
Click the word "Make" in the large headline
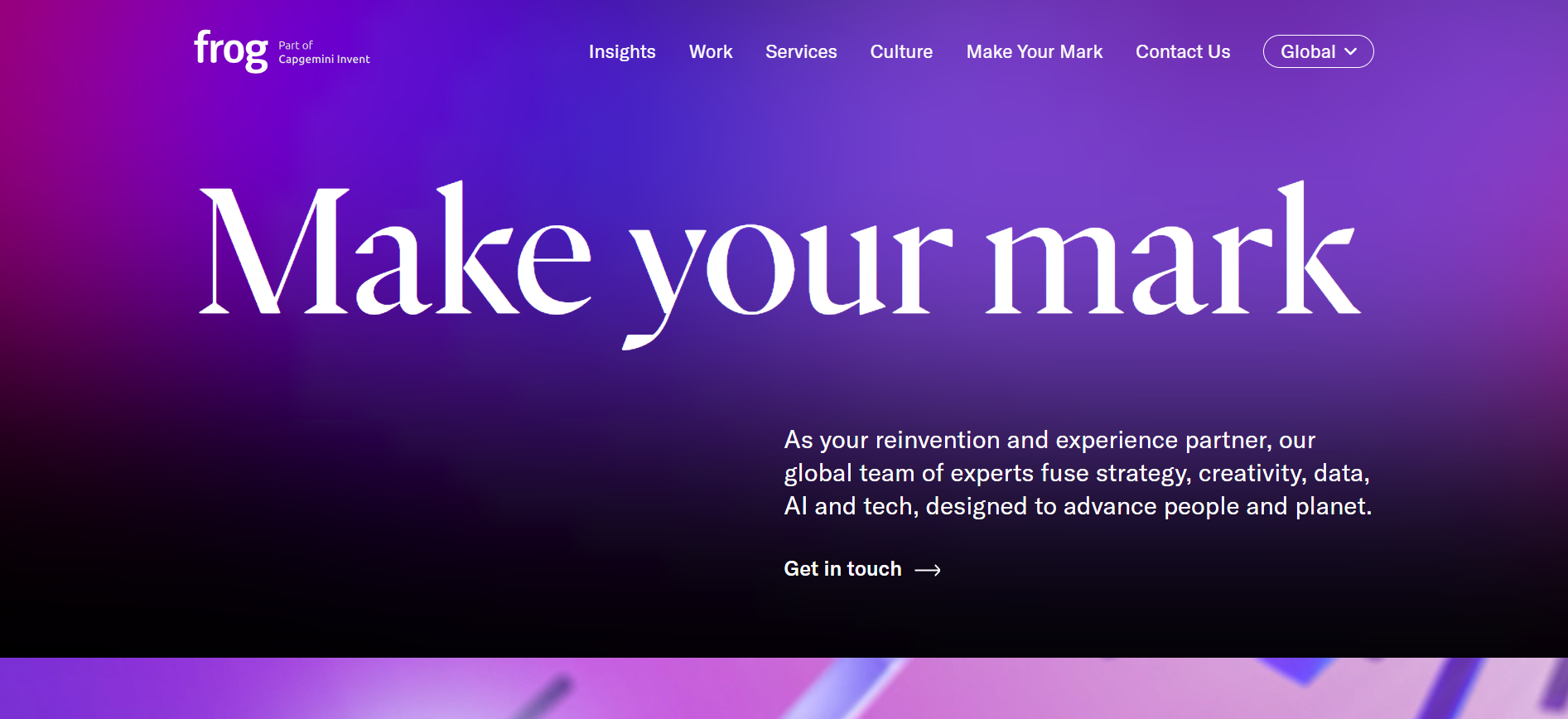[x=393, y=253]
